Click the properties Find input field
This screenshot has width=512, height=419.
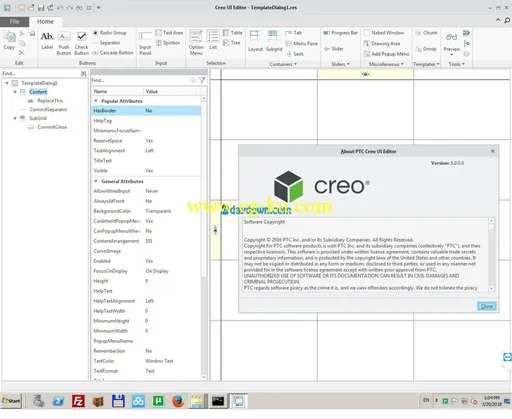[140, 80]
